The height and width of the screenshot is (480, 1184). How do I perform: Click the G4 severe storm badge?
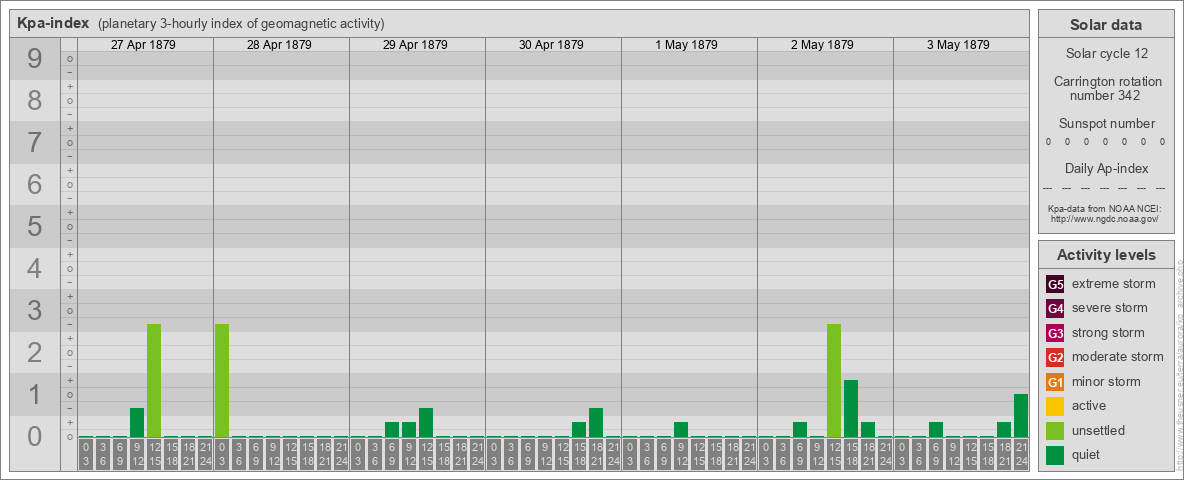(1056, 309)
